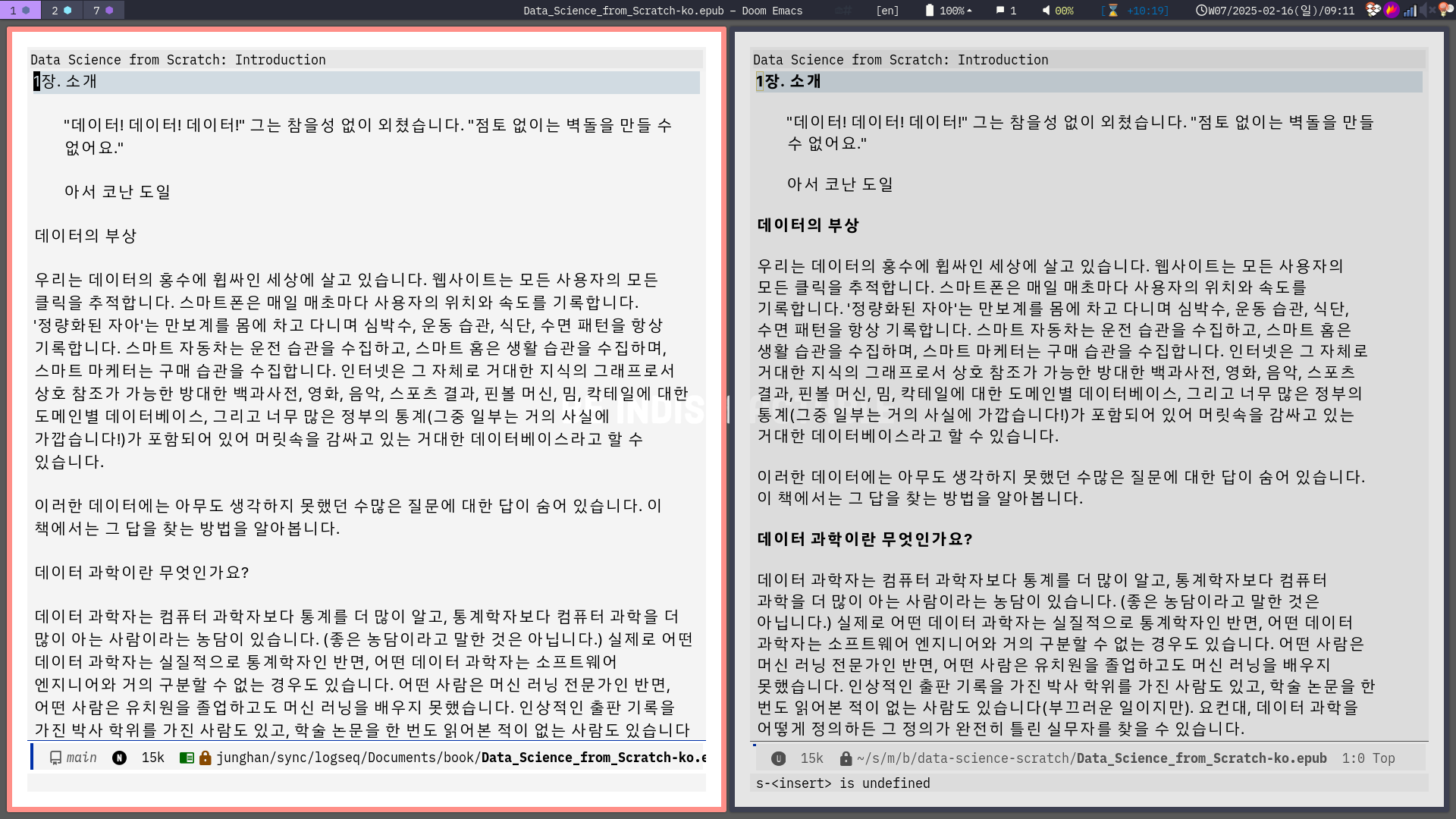
Task: Click the lock icon in right pane modeline
Action: pos(846,758)
